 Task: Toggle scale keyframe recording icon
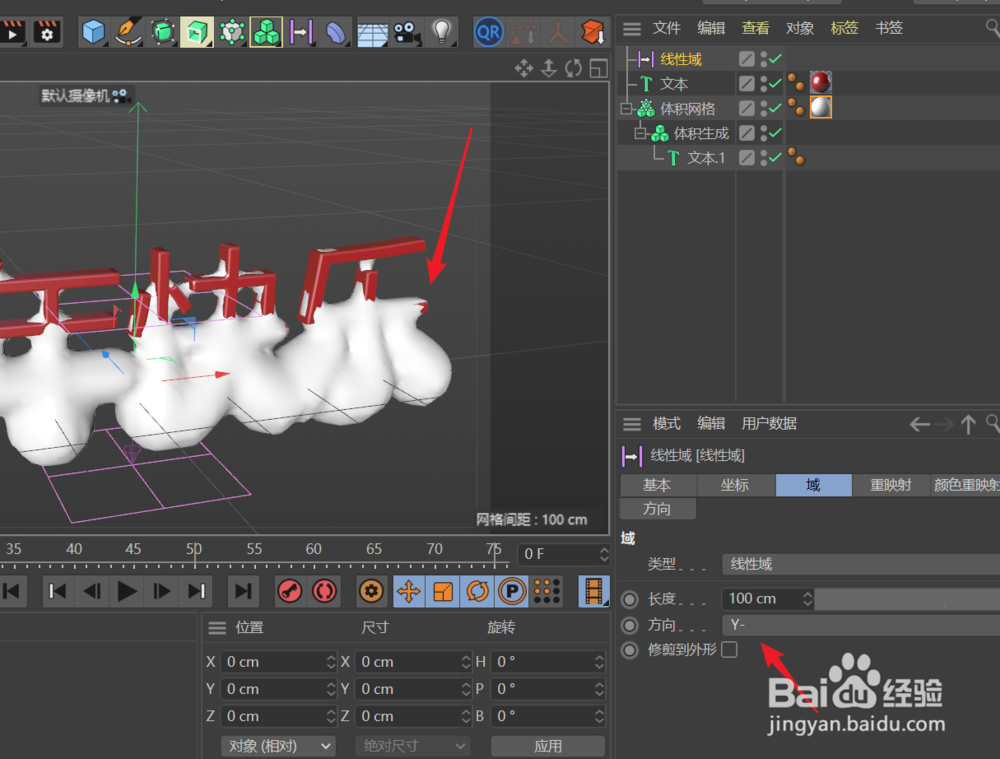(x=443, y=591)
